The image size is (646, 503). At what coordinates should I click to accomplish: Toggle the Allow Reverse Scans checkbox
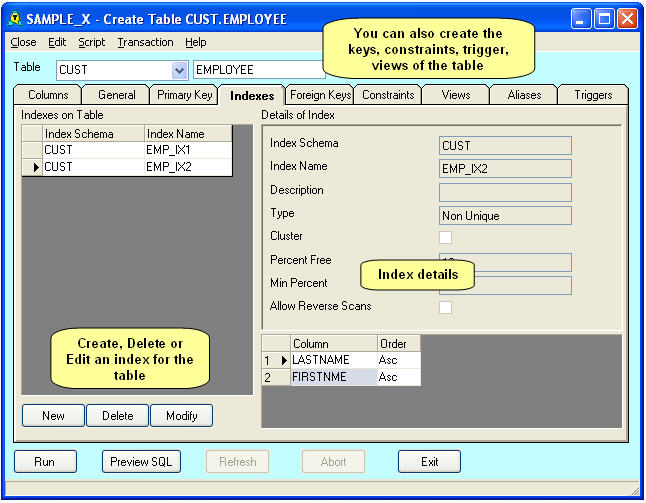pyautogui.click(x=445, y=307)
